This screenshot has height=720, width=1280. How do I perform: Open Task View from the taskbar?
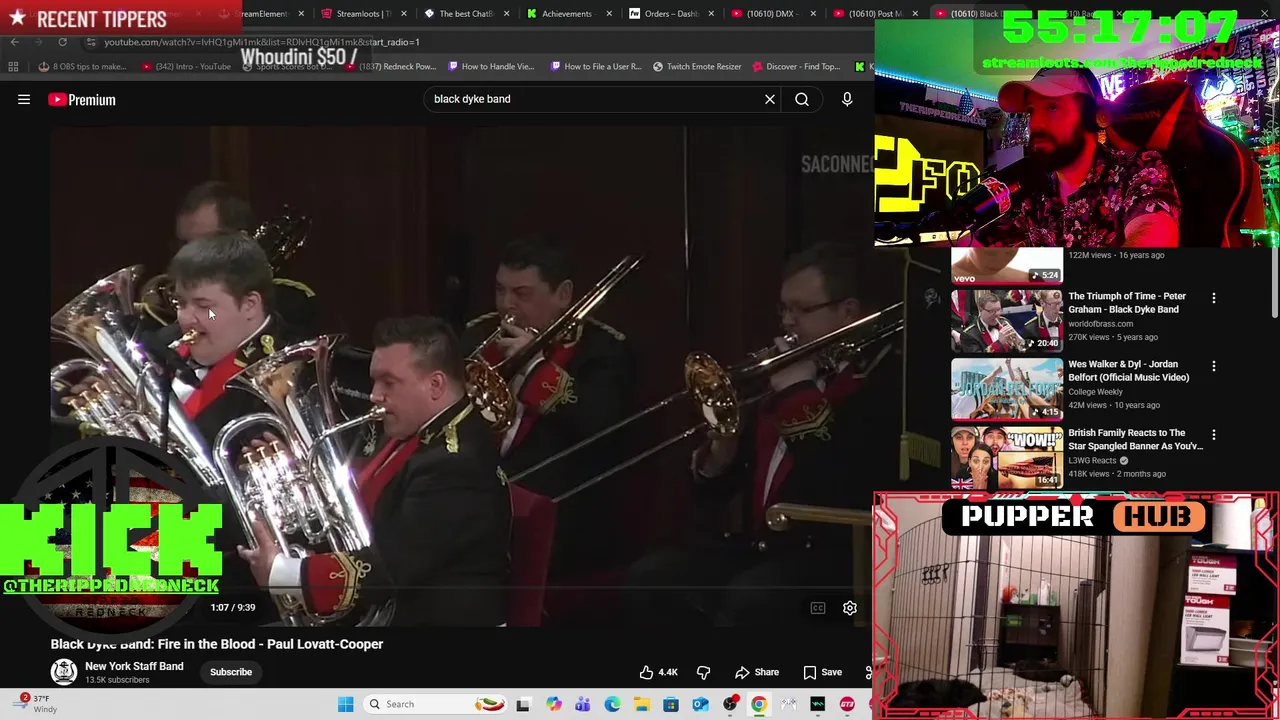522,704
